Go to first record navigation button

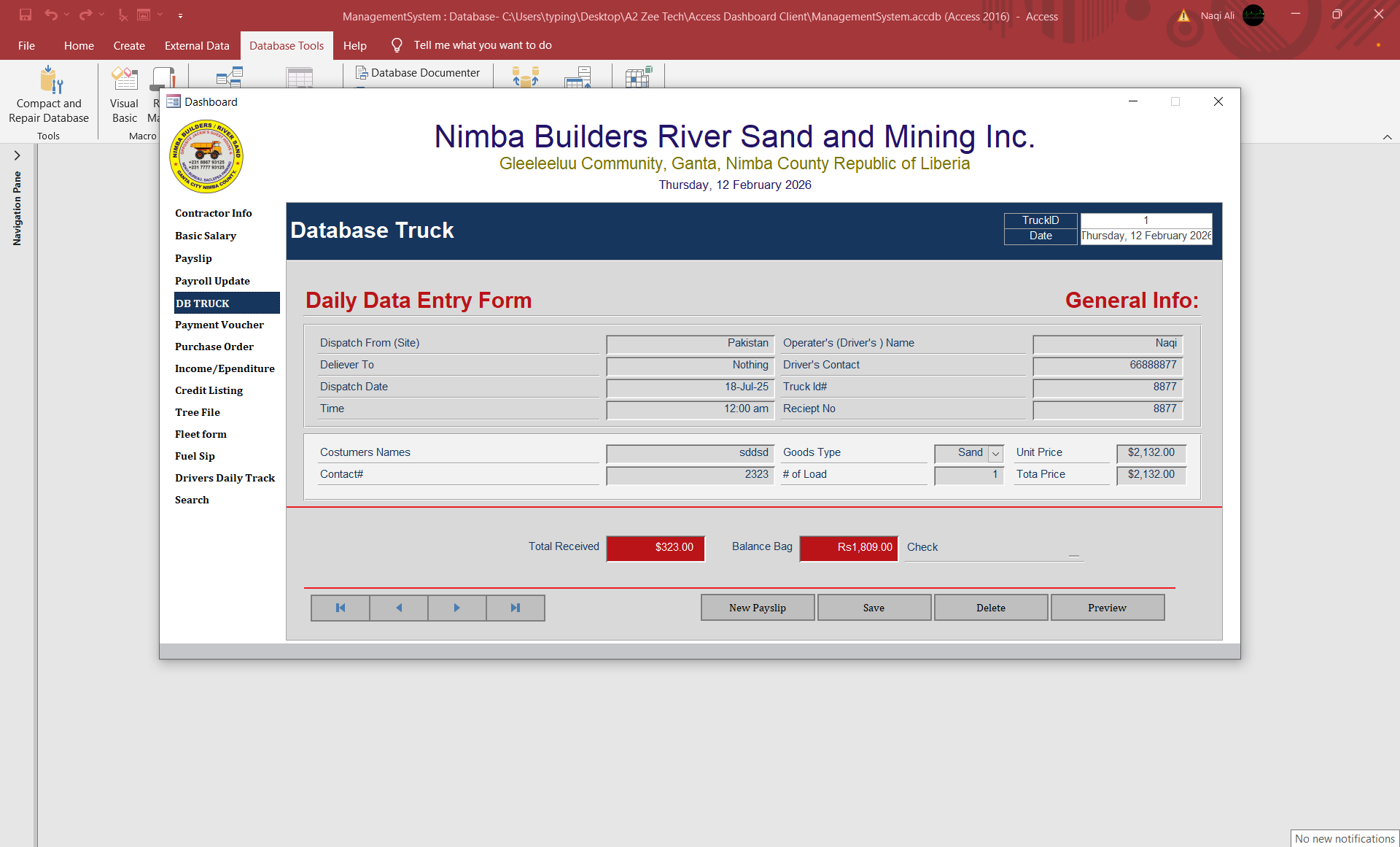(341, 608)
